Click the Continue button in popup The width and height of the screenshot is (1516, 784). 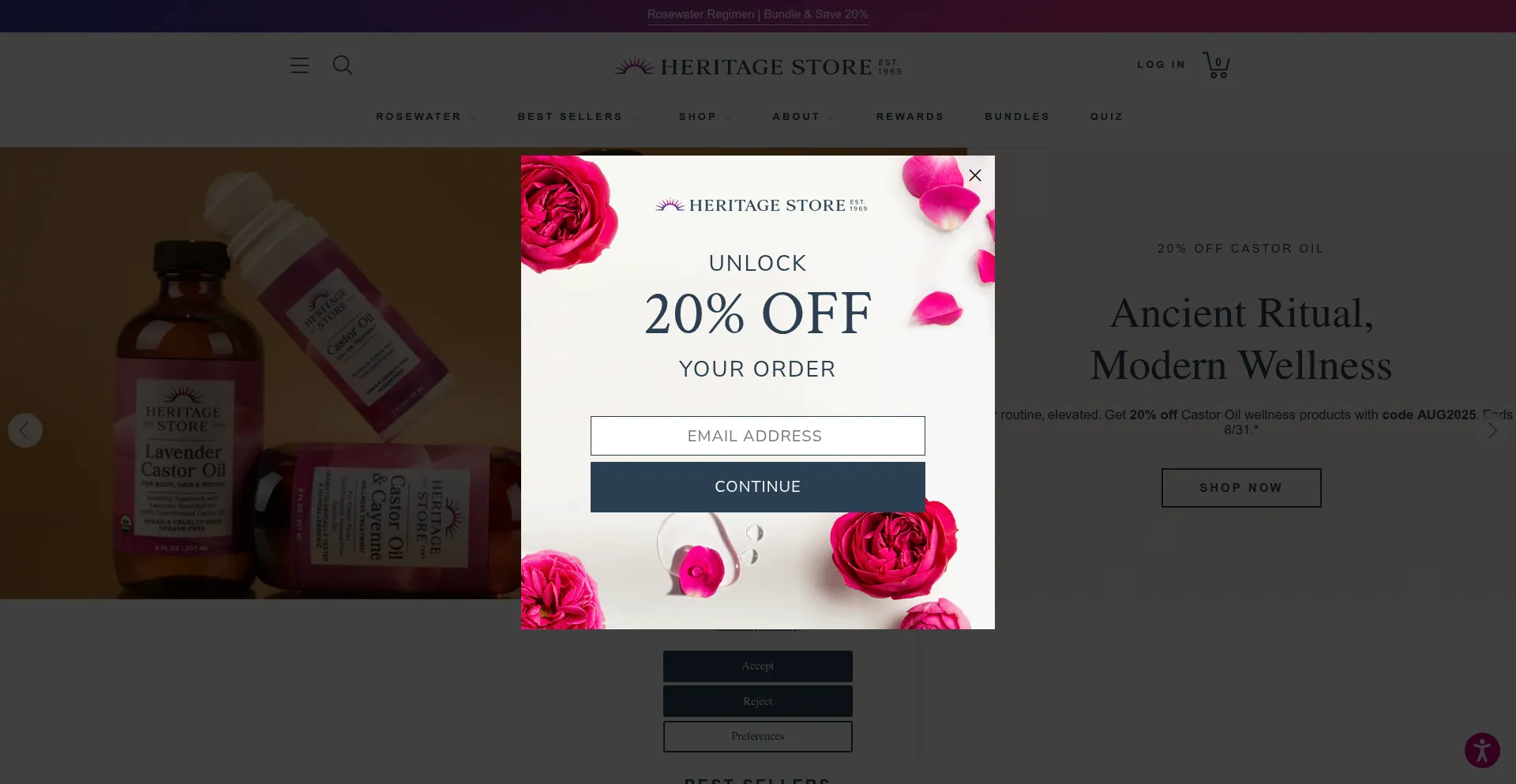click(x=757, y=487)
